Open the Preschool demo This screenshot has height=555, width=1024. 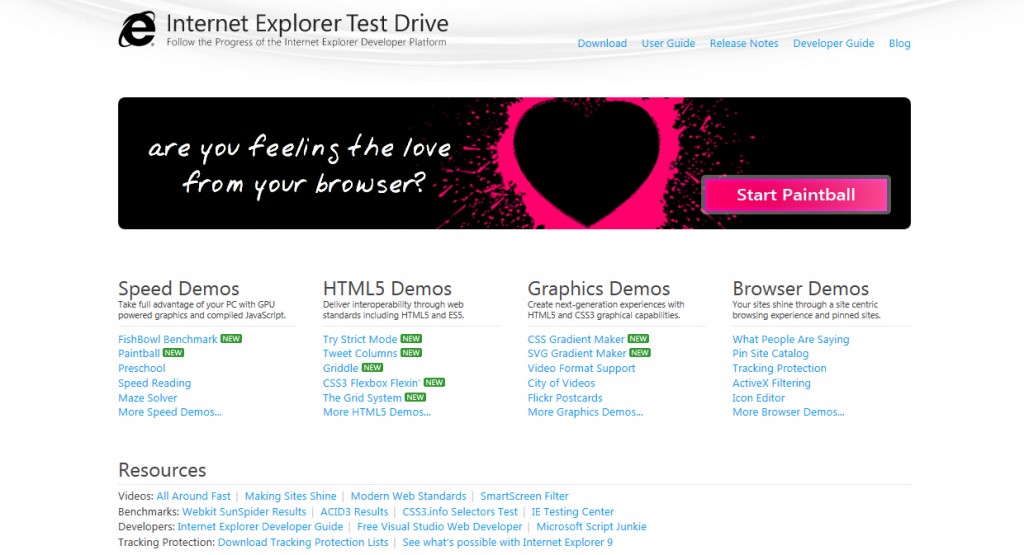tap(142, 368)
